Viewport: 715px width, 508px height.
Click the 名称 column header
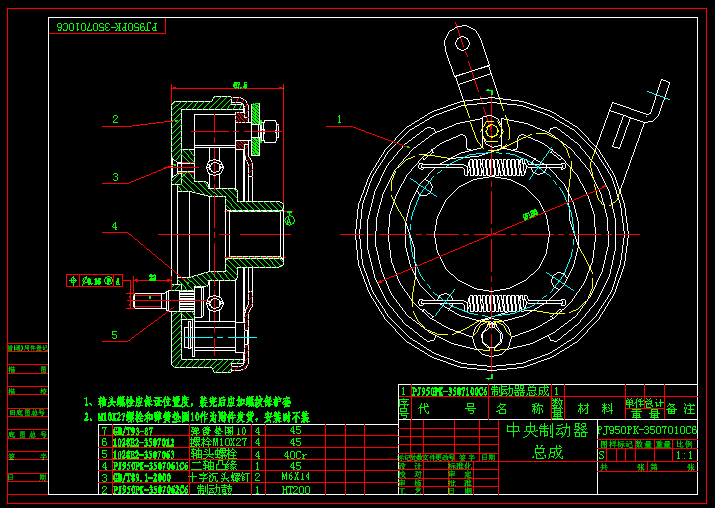(519, 409)
